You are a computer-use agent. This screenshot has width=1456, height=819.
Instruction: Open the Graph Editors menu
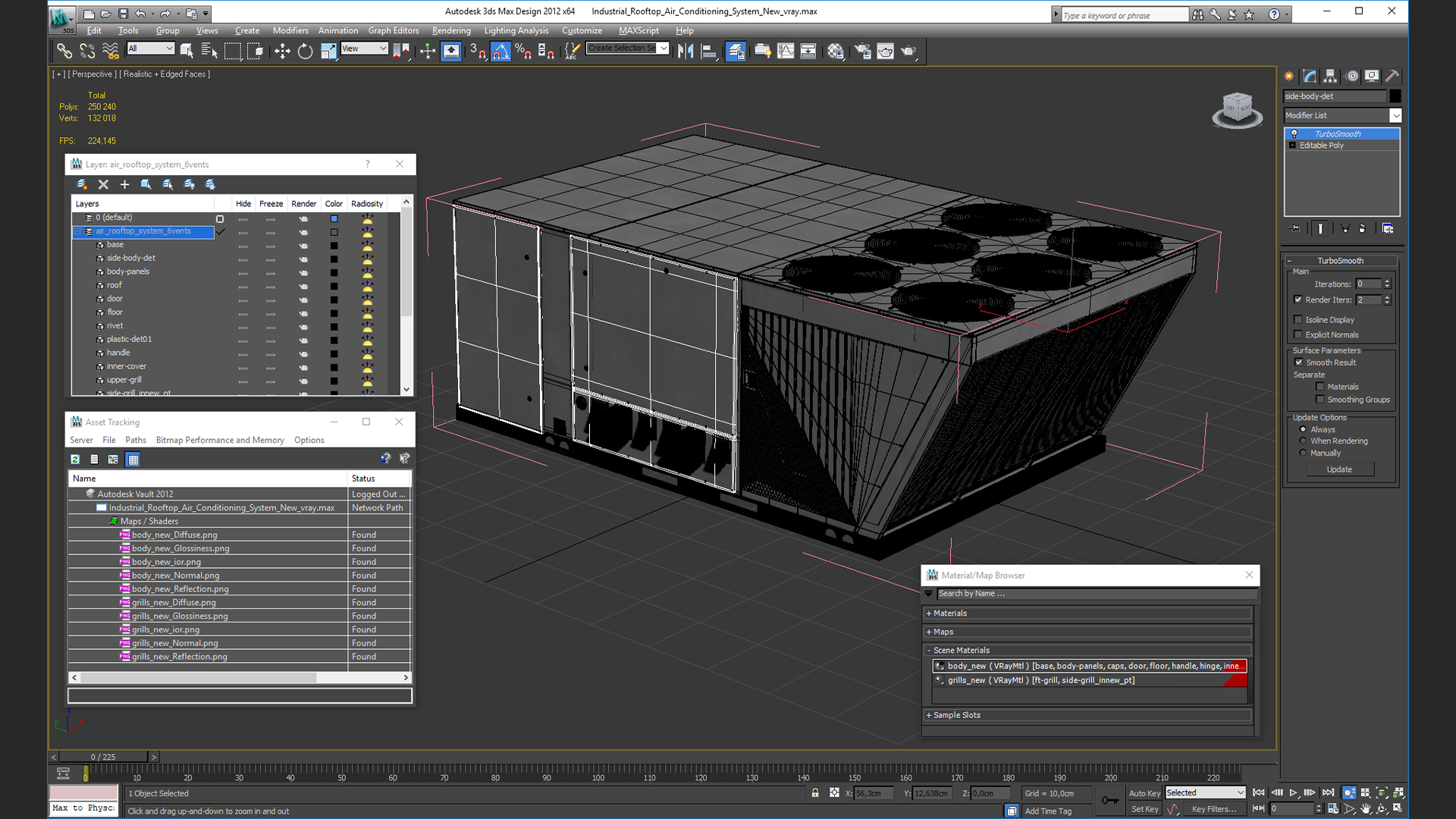(393, 30)
